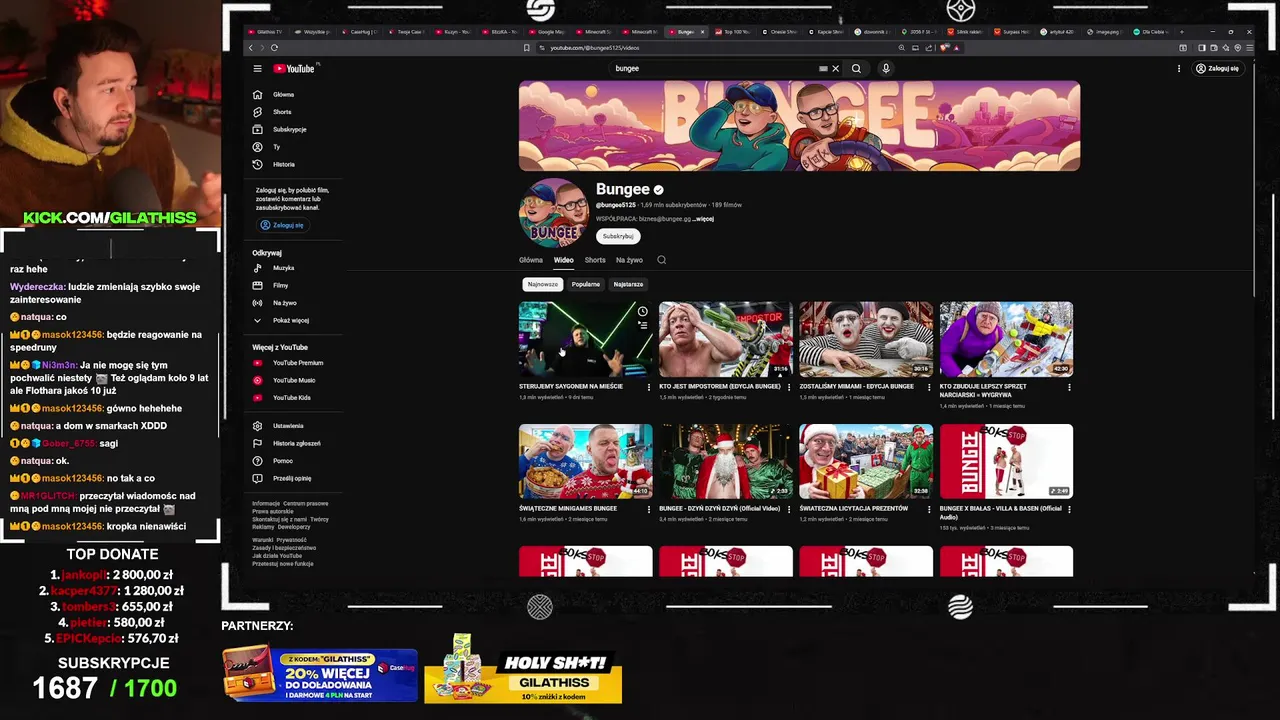Open Shorts in the left sidebar
Image resolution: width=1280 pixels, height=720 pixels.
(283, 112)
